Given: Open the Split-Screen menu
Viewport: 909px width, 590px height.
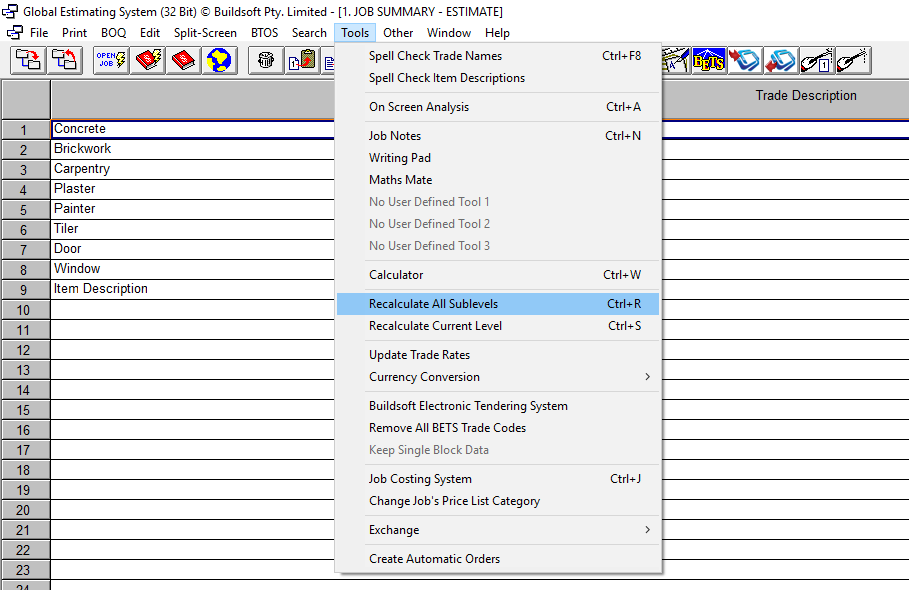Looking at the screenshot, I should pyautogui.click(x=205, y=33).
